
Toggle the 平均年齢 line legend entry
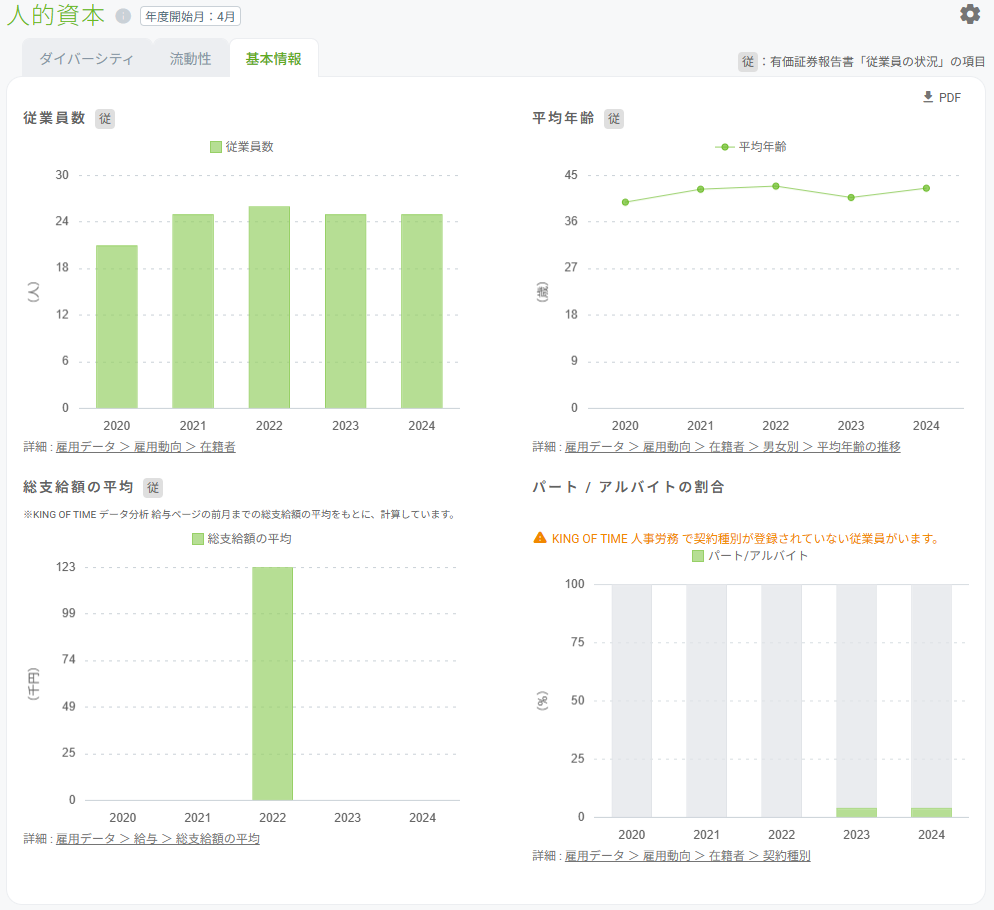click(751, 147)
